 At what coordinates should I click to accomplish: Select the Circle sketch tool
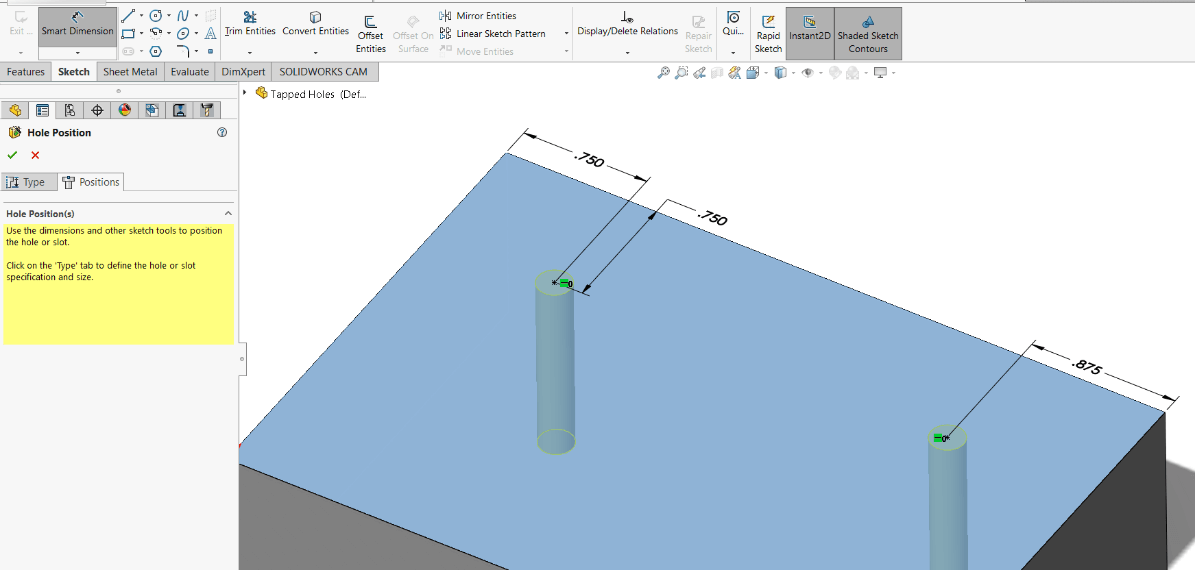[155, 15]
